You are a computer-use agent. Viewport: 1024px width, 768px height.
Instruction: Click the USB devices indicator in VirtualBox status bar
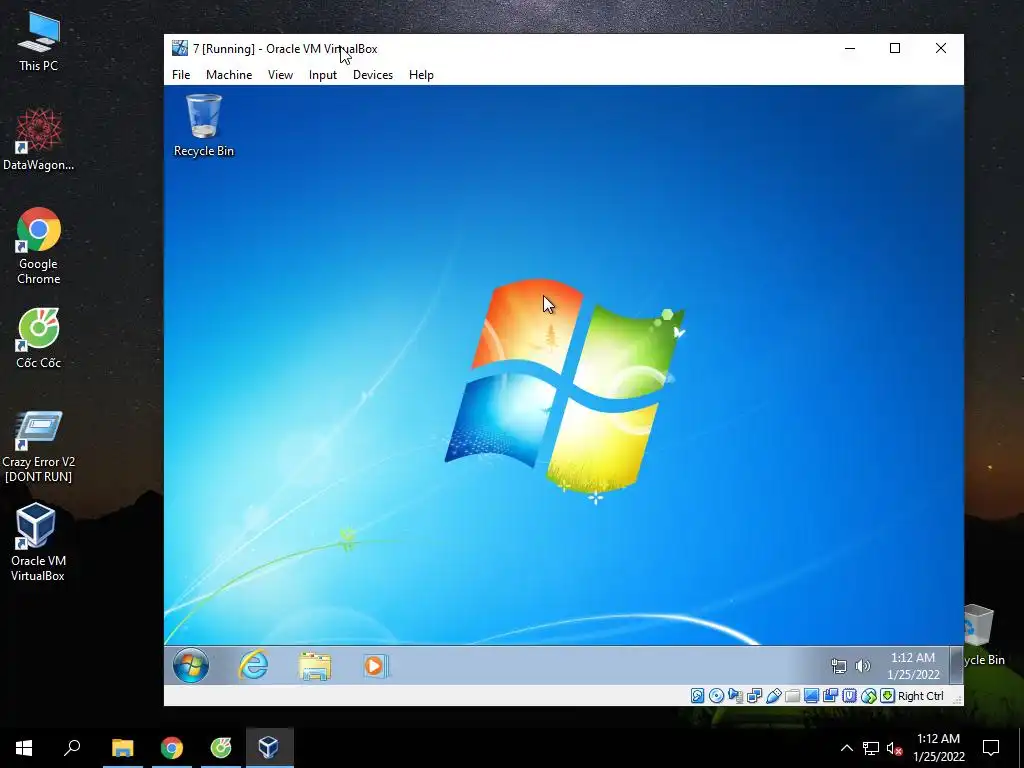point(774,696)
